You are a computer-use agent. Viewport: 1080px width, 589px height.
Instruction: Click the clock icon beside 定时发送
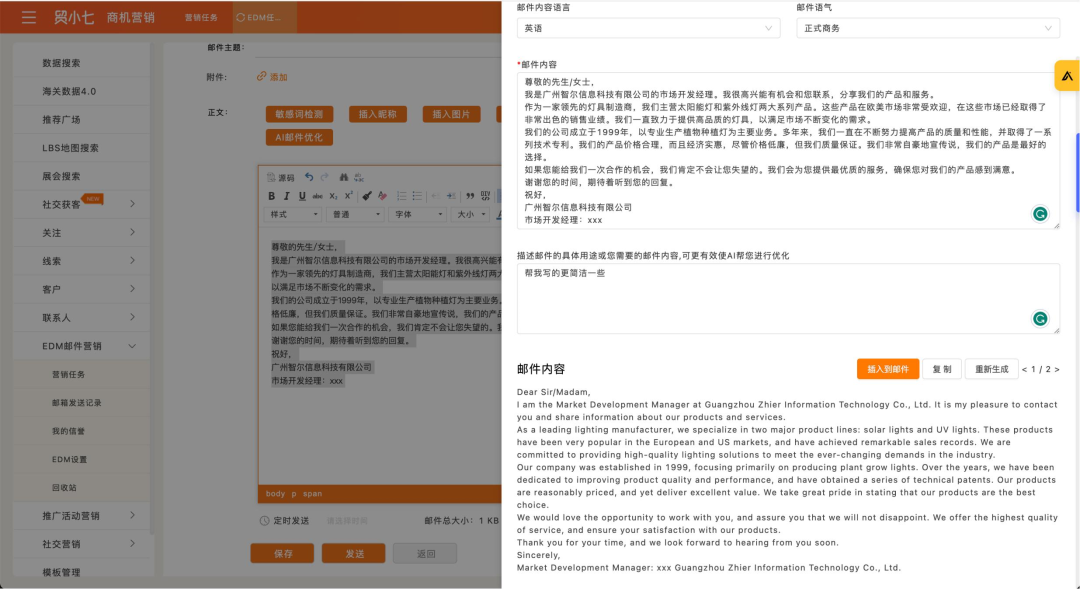click(264, 521)
